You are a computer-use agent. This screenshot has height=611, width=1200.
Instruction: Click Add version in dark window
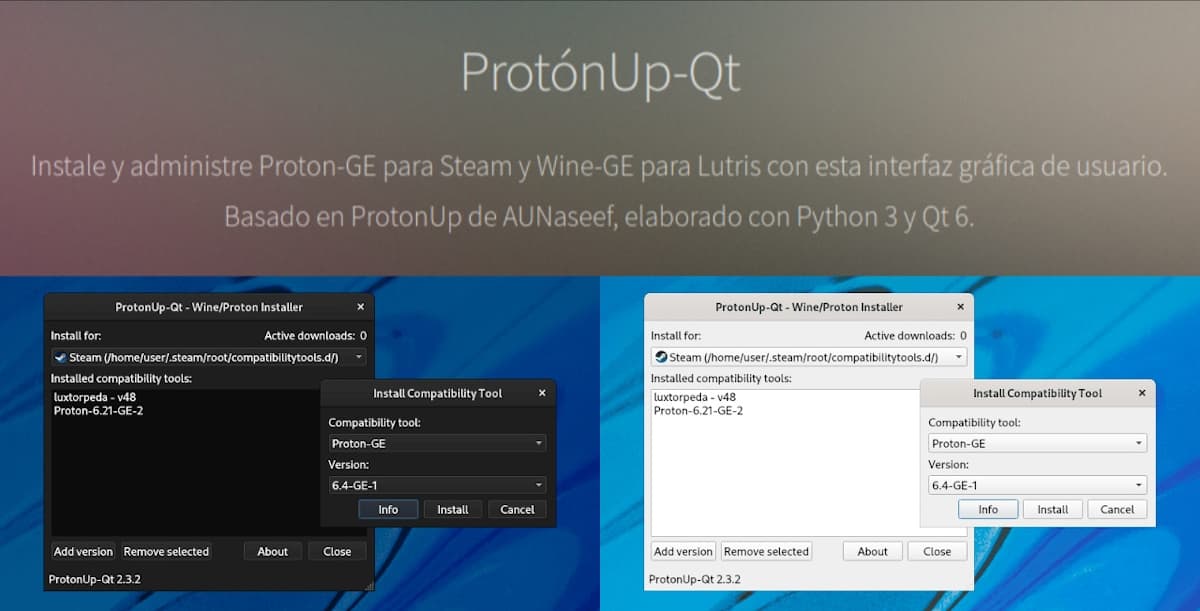click(x=83, y=551)
